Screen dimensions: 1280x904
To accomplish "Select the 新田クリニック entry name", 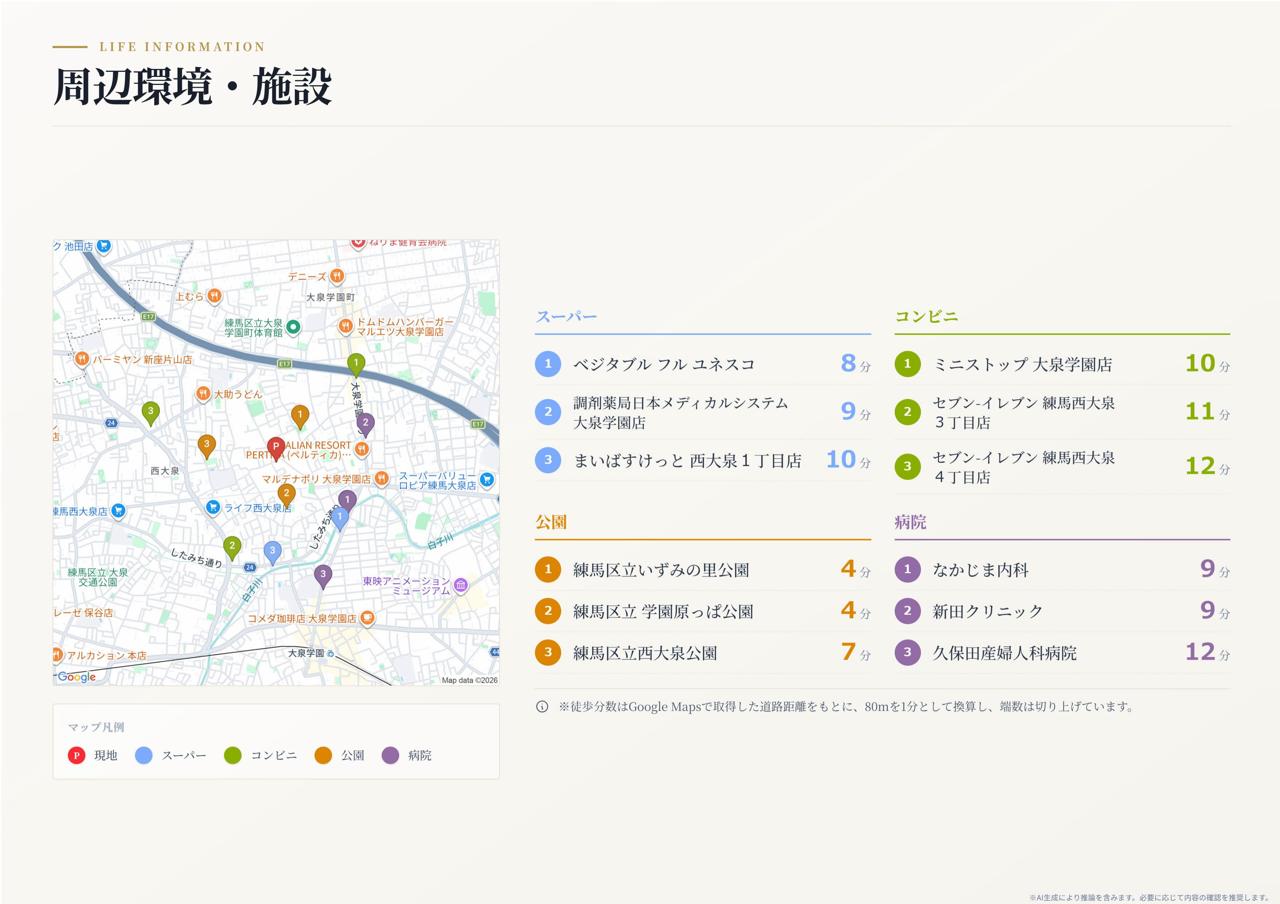I will click(x=988, y=611).
